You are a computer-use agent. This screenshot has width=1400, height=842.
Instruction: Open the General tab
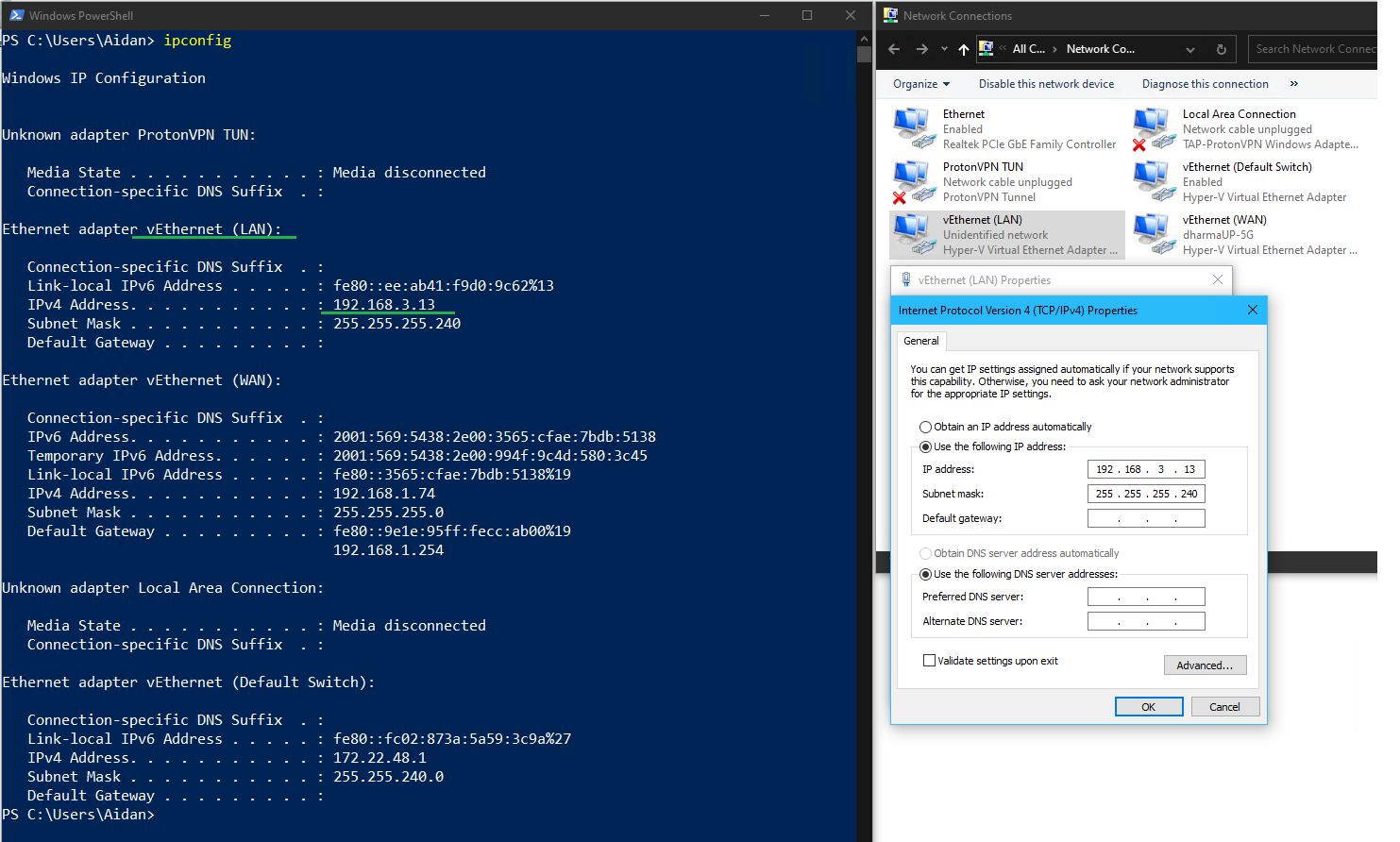(921, 341)
